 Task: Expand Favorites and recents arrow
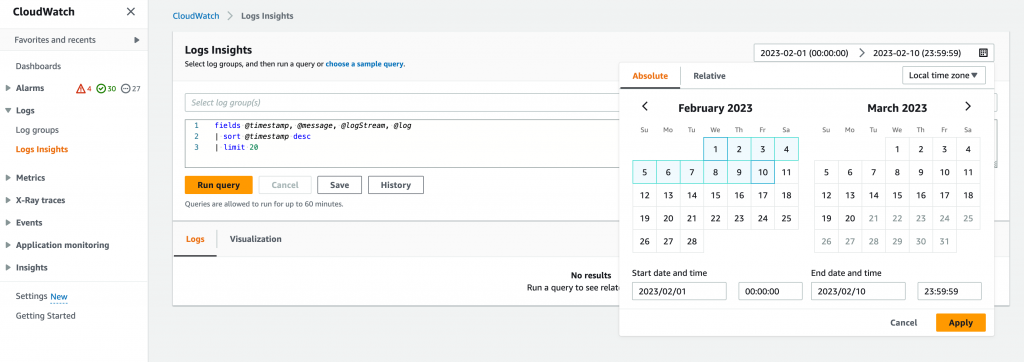point(136,40)
